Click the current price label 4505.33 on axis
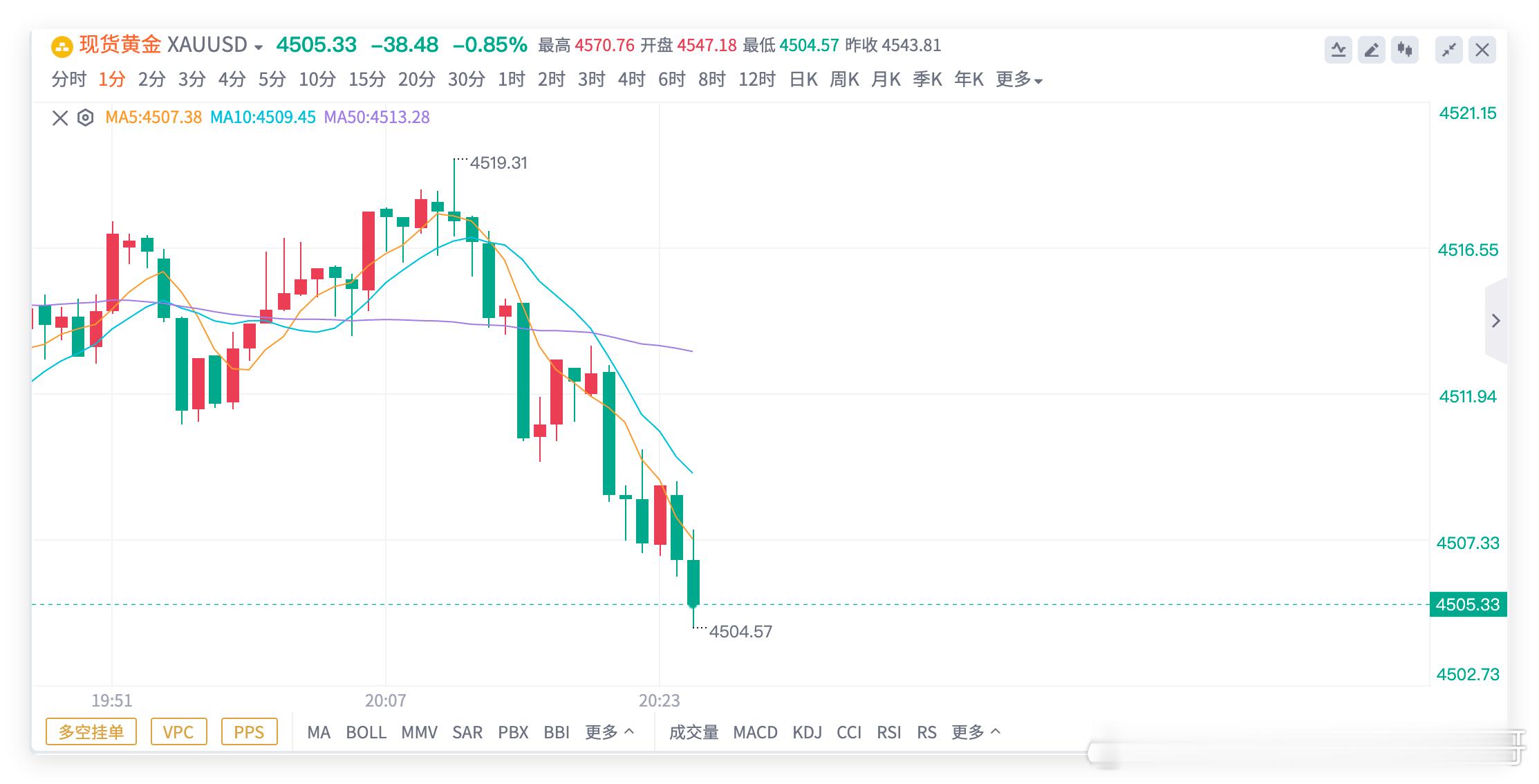 tap(1468, 604)
